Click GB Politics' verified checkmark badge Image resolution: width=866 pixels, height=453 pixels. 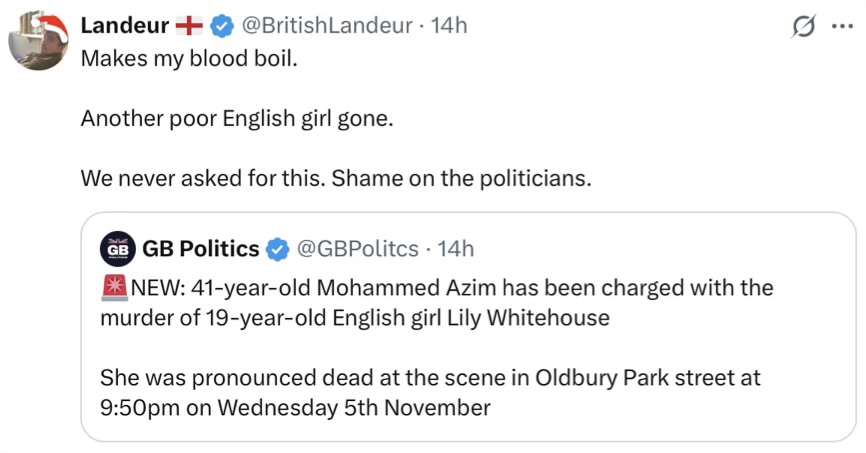[278, 247]
